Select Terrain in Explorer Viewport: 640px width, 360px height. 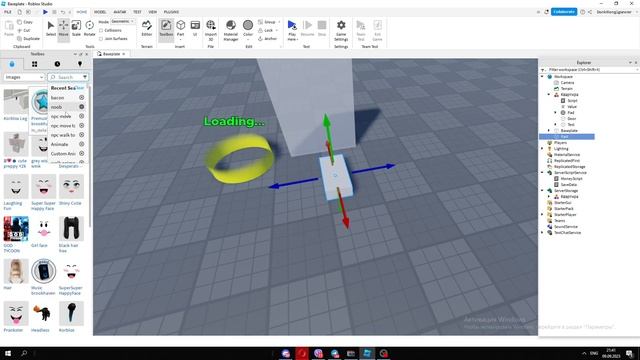(x=567, y=89)
